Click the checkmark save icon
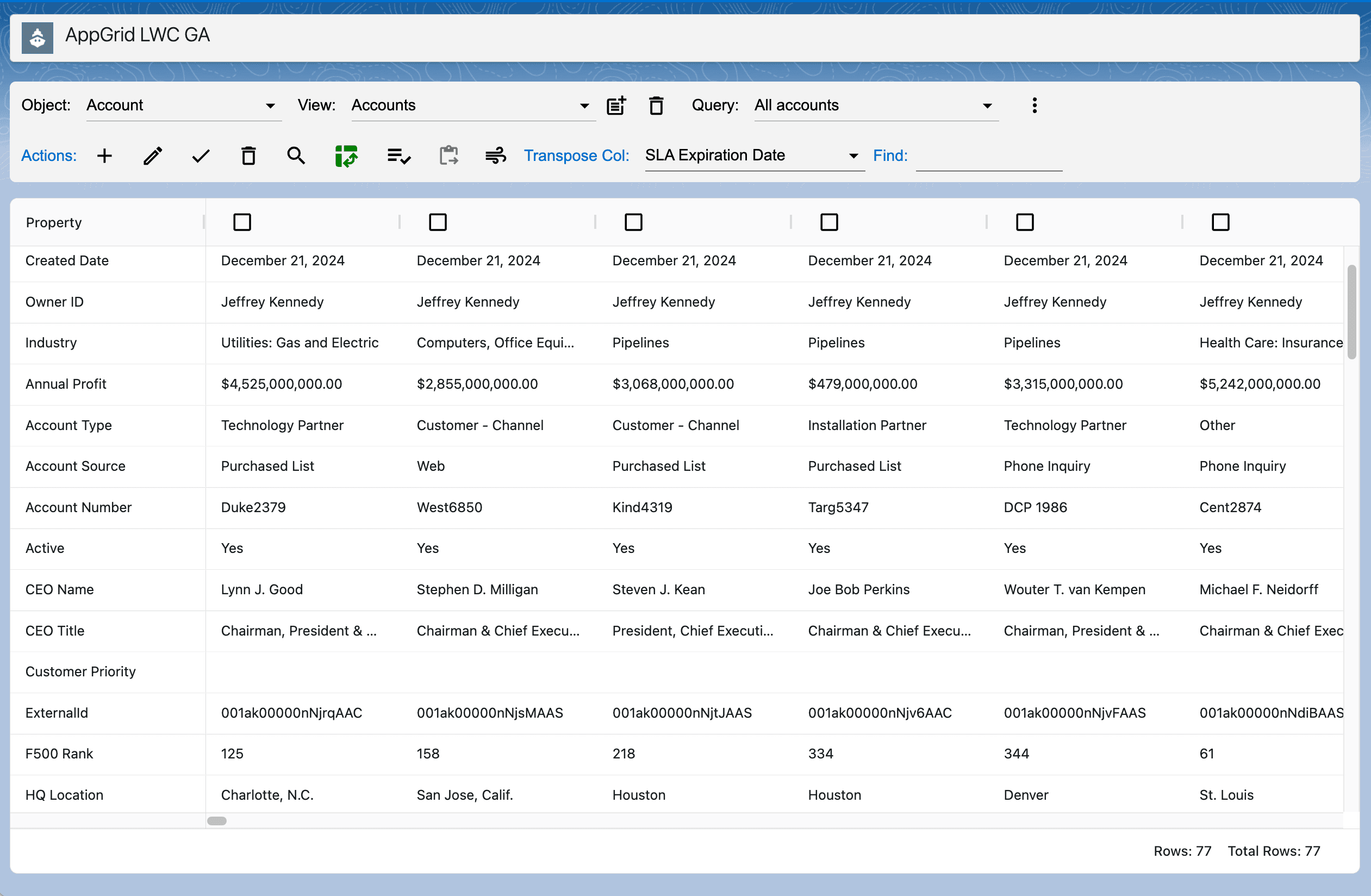The width and height of the screenshot is (1371, 896). [x=201, y=155]
